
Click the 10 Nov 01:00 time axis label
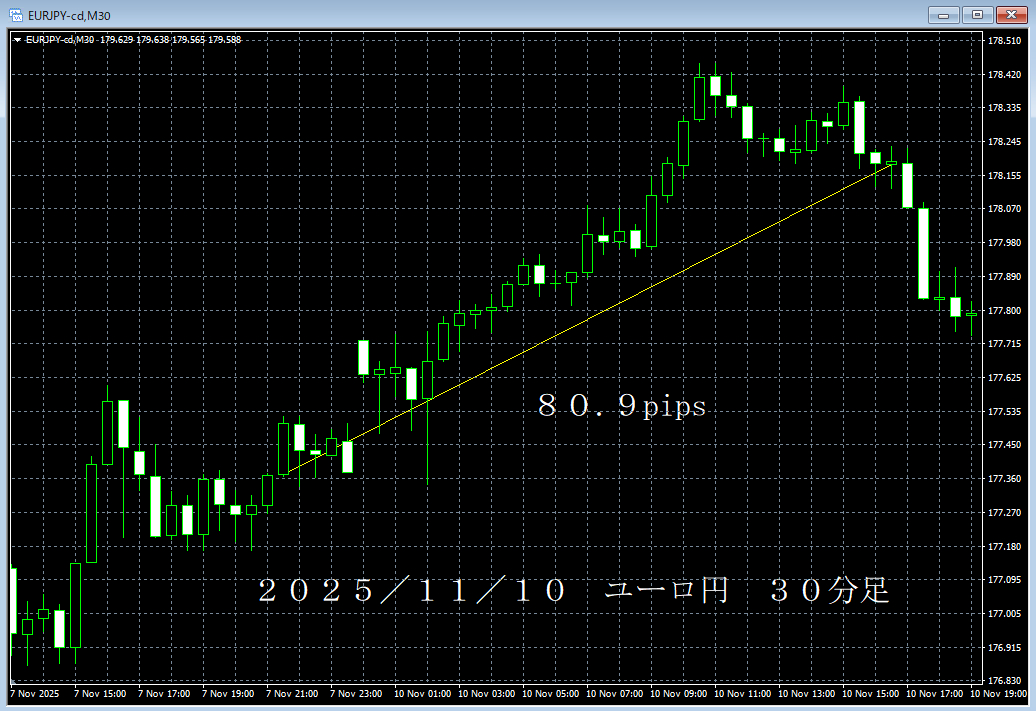pyautogui.click(x=423, y=694)
